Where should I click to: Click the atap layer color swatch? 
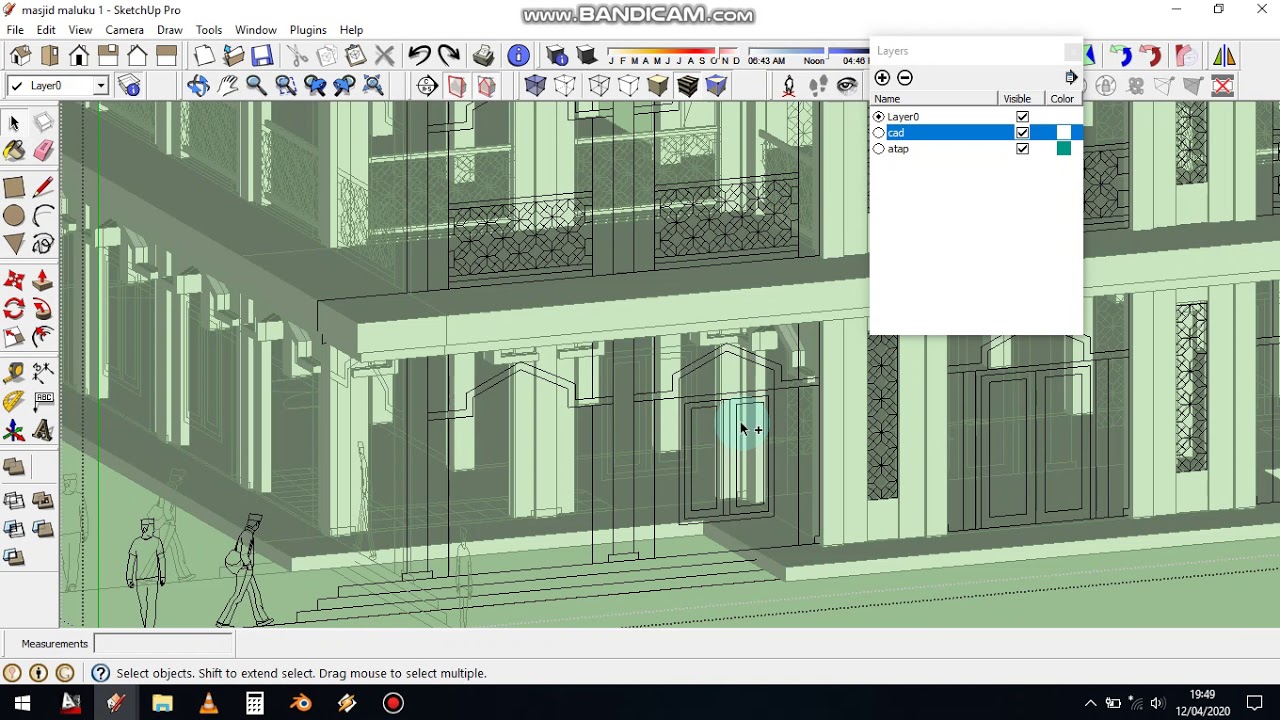[x=1063, y=149]
